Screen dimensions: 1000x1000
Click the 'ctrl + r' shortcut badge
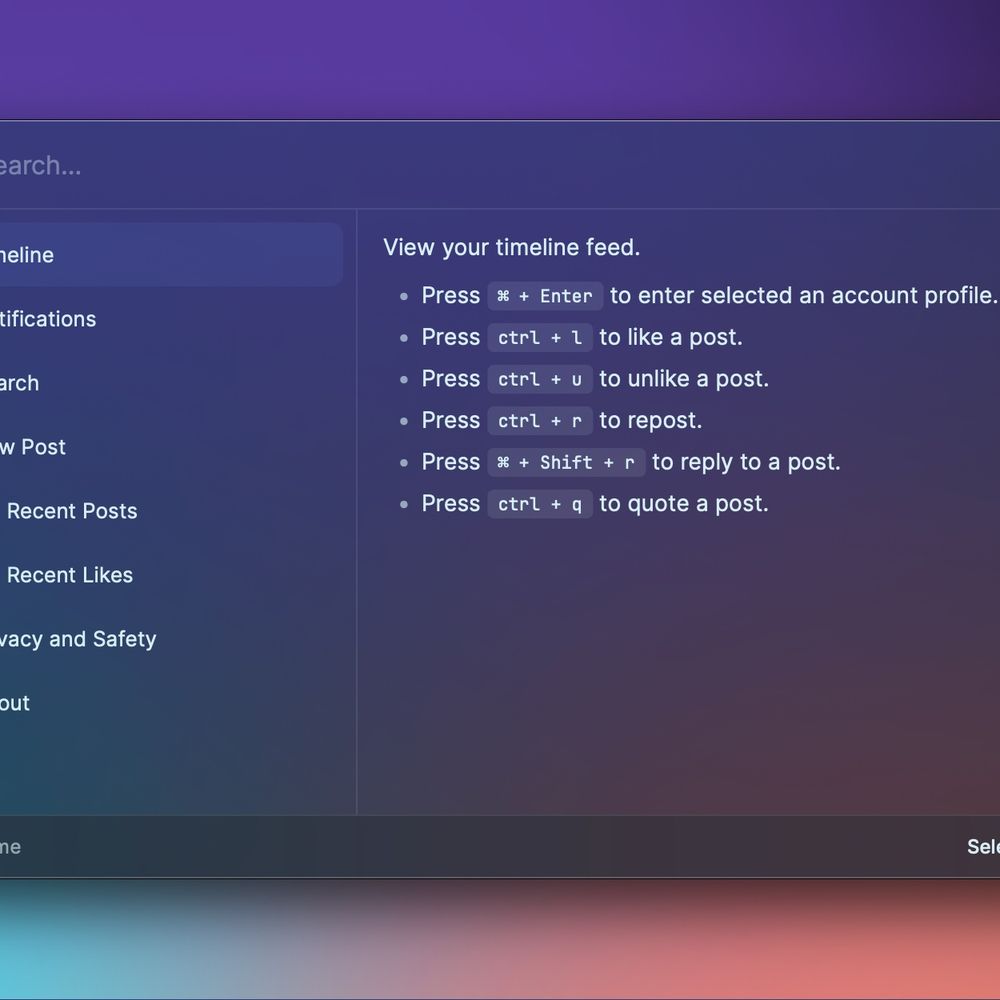pyautogui.click(x=540, y=421)
